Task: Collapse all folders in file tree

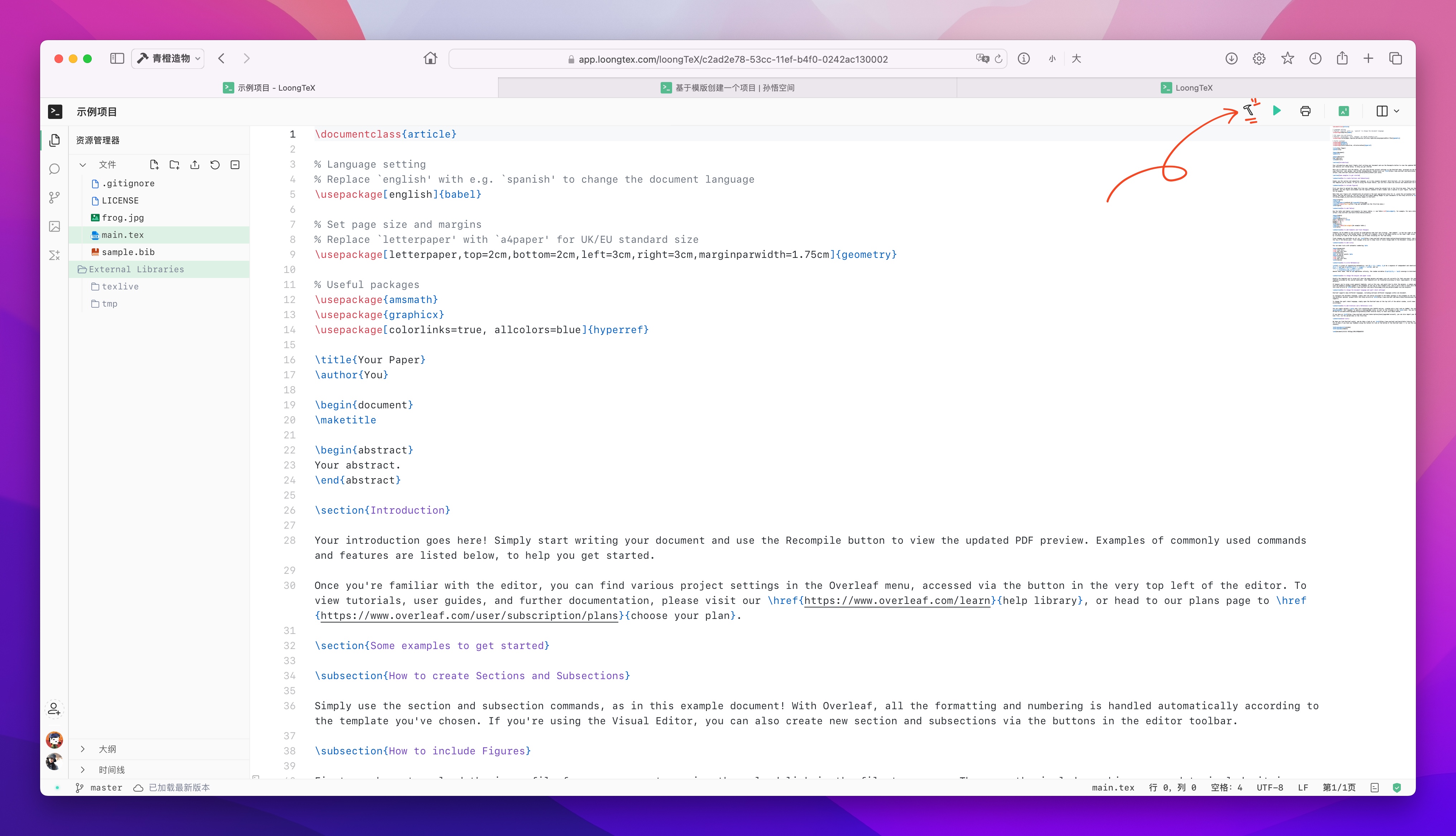Action: pos(235,165)
